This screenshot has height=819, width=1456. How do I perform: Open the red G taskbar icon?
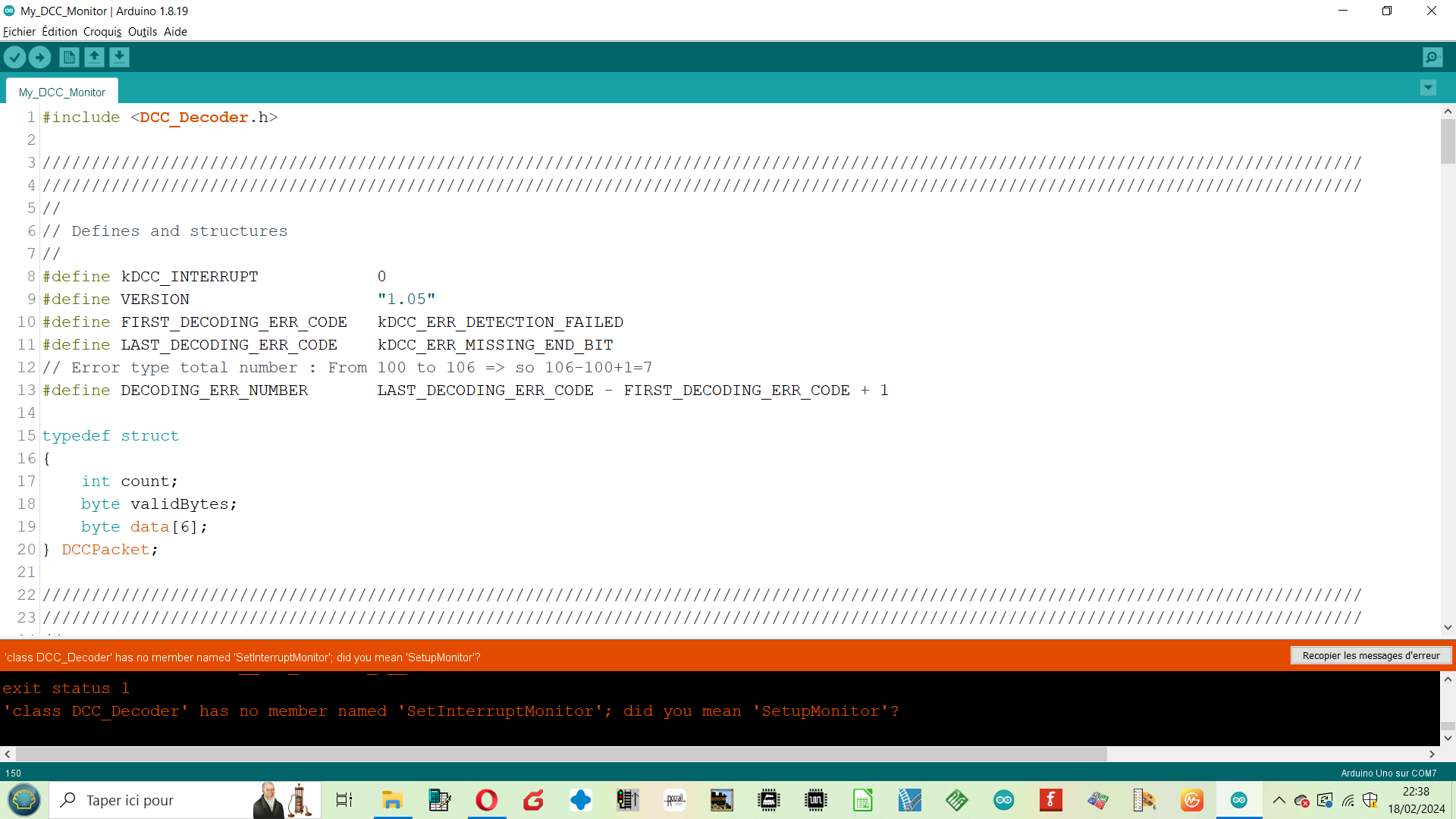click(533, 800)
